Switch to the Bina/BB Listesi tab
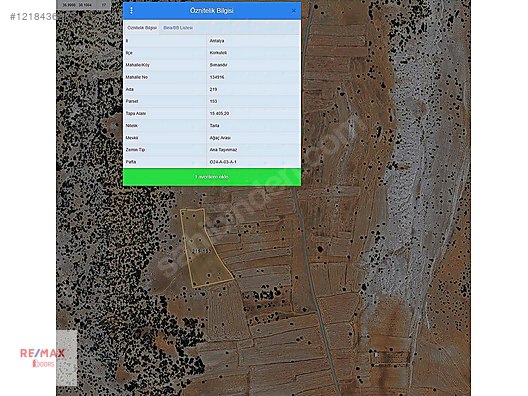528x396 pixels. coord(178,28)
